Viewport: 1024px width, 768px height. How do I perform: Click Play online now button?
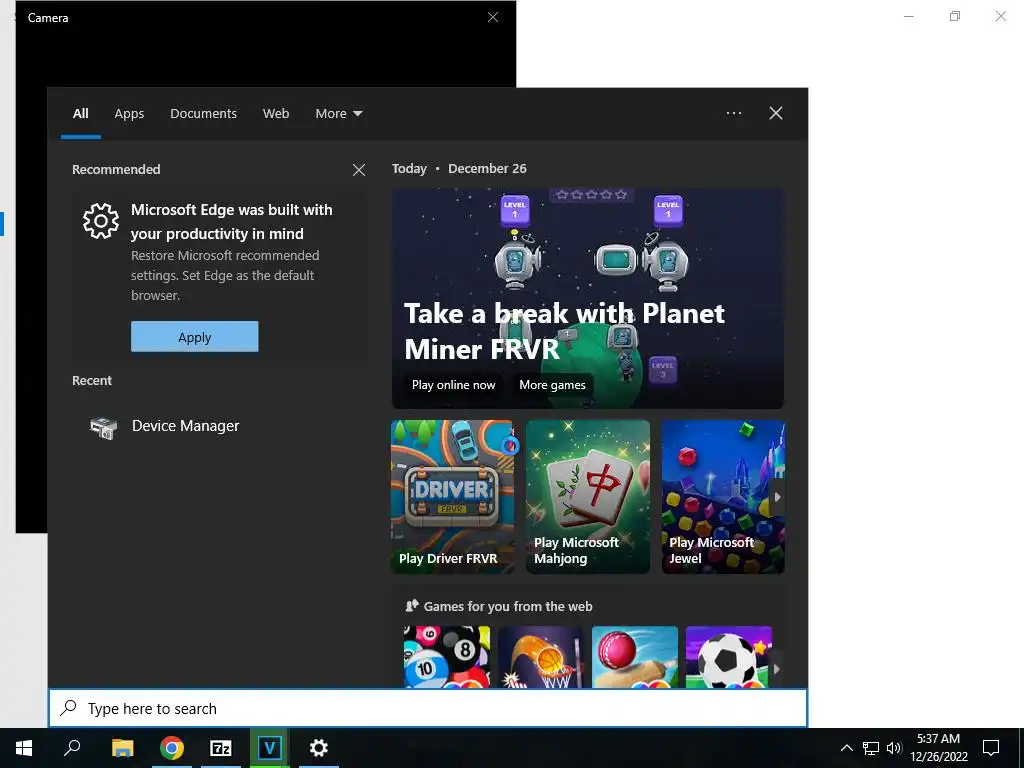point(453,385)
